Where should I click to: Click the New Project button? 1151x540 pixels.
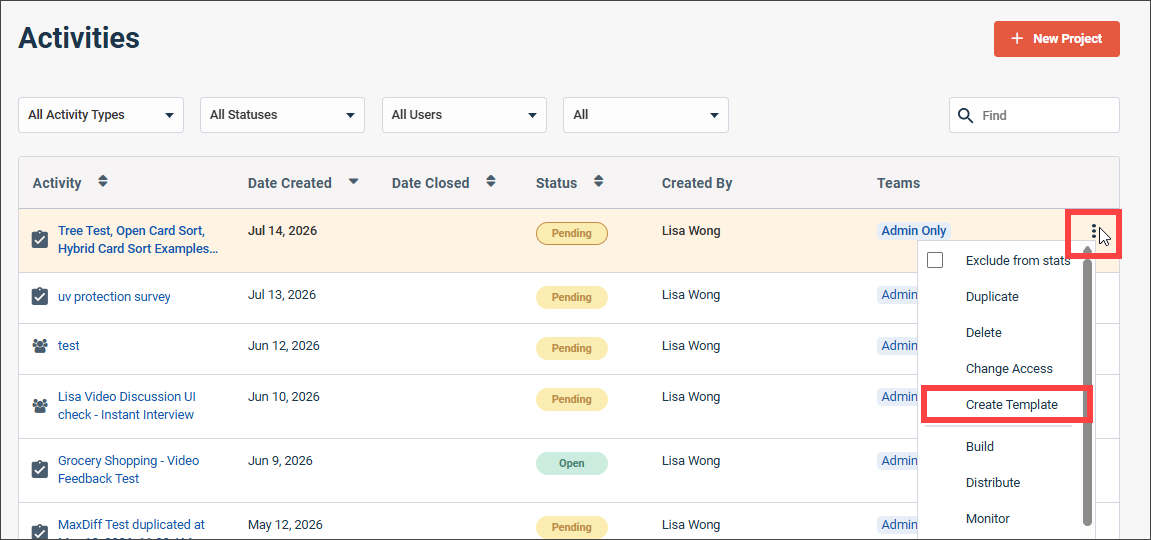[1056, 39]
